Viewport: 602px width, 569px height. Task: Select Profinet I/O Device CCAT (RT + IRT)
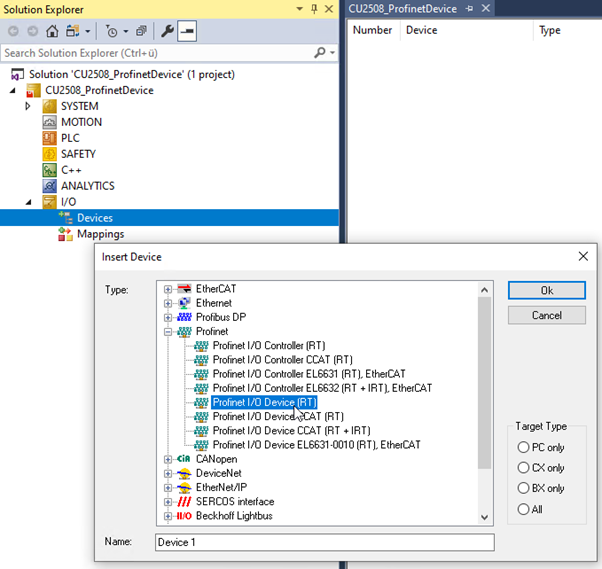coord(291,431)
